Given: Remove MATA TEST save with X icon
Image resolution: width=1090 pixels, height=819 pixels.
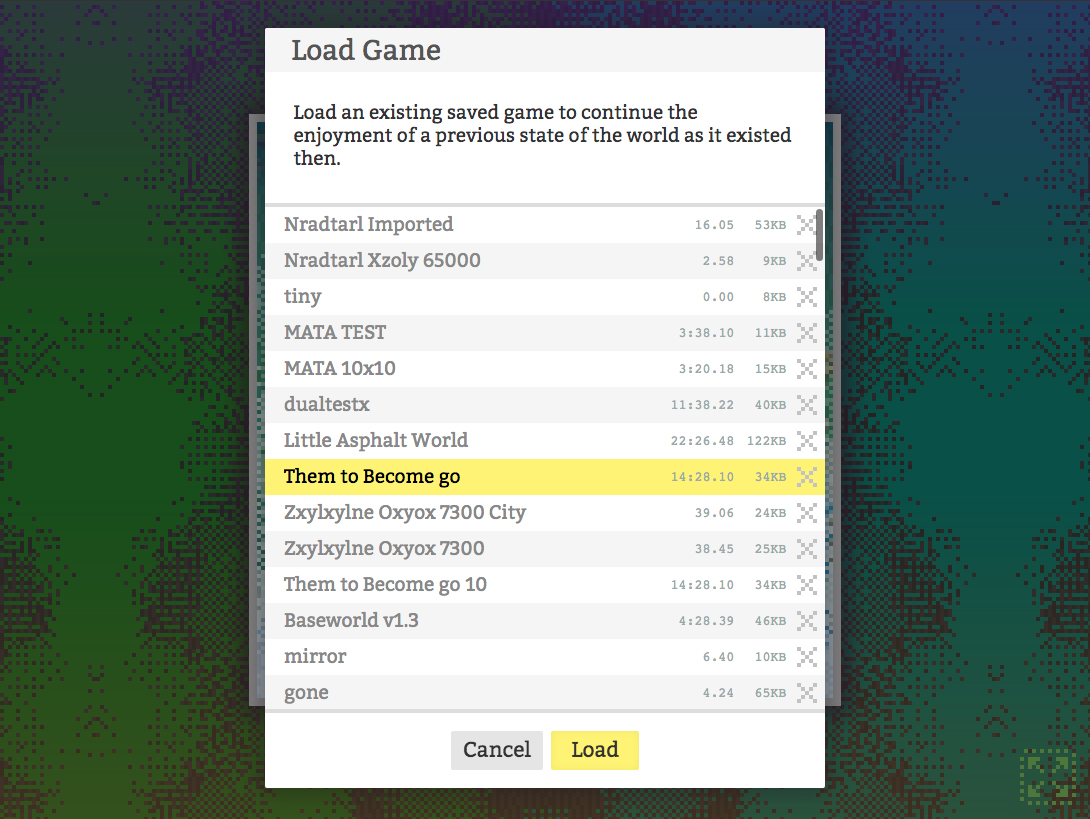Looking at the screenshot, I should [806, 333].
